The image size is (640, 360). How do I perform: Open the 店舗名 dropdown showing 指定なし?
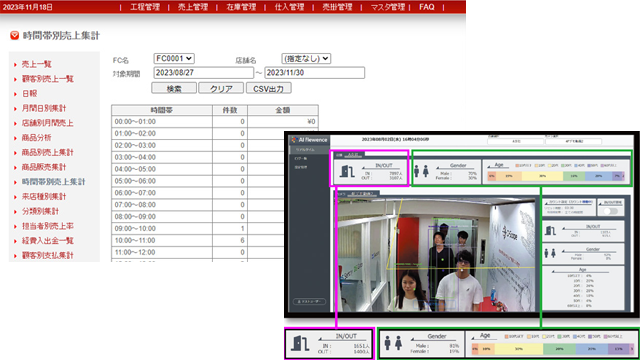click(x=306, y=58)
